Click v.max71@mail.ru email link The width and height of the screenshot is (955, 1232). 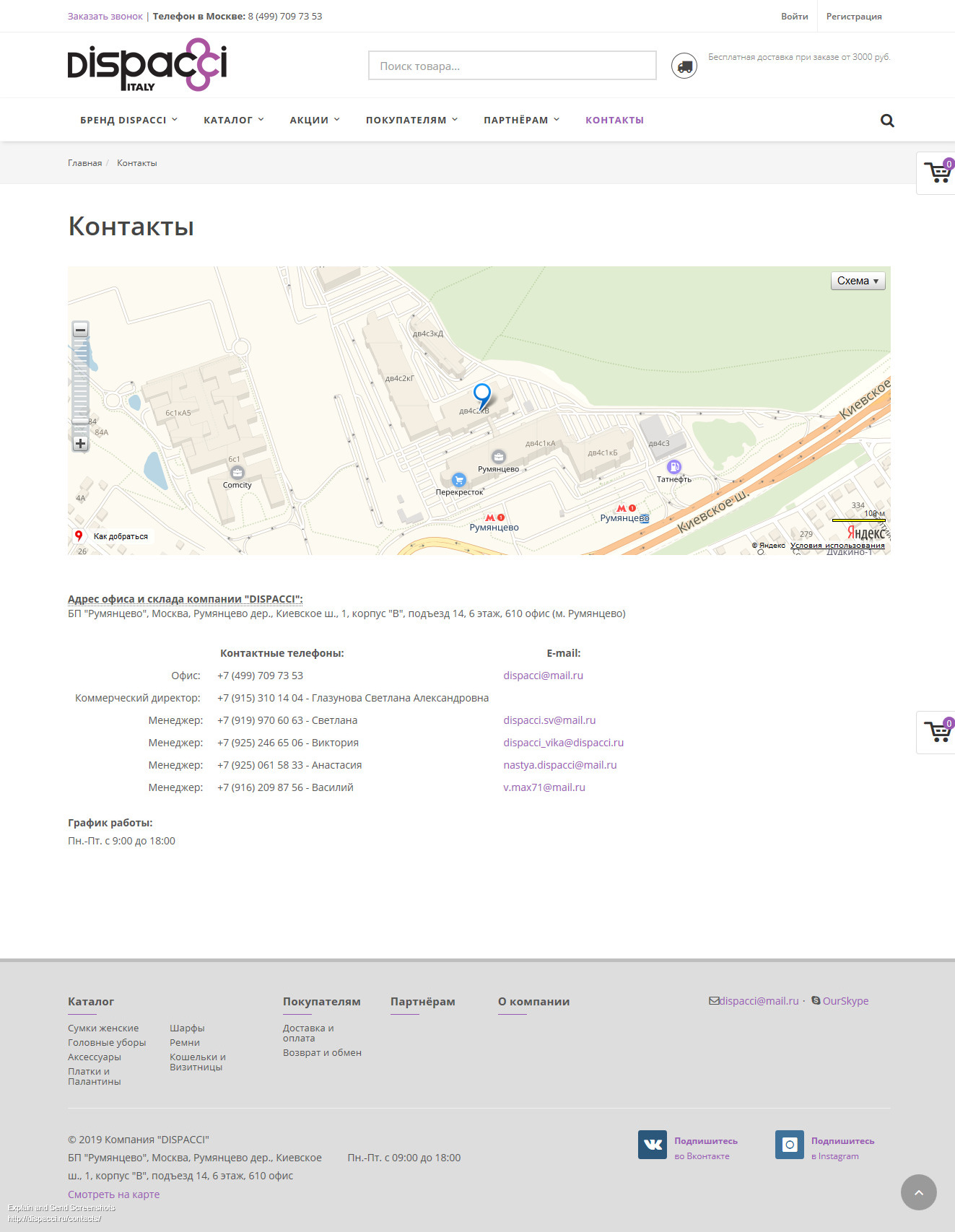point(544,787)
